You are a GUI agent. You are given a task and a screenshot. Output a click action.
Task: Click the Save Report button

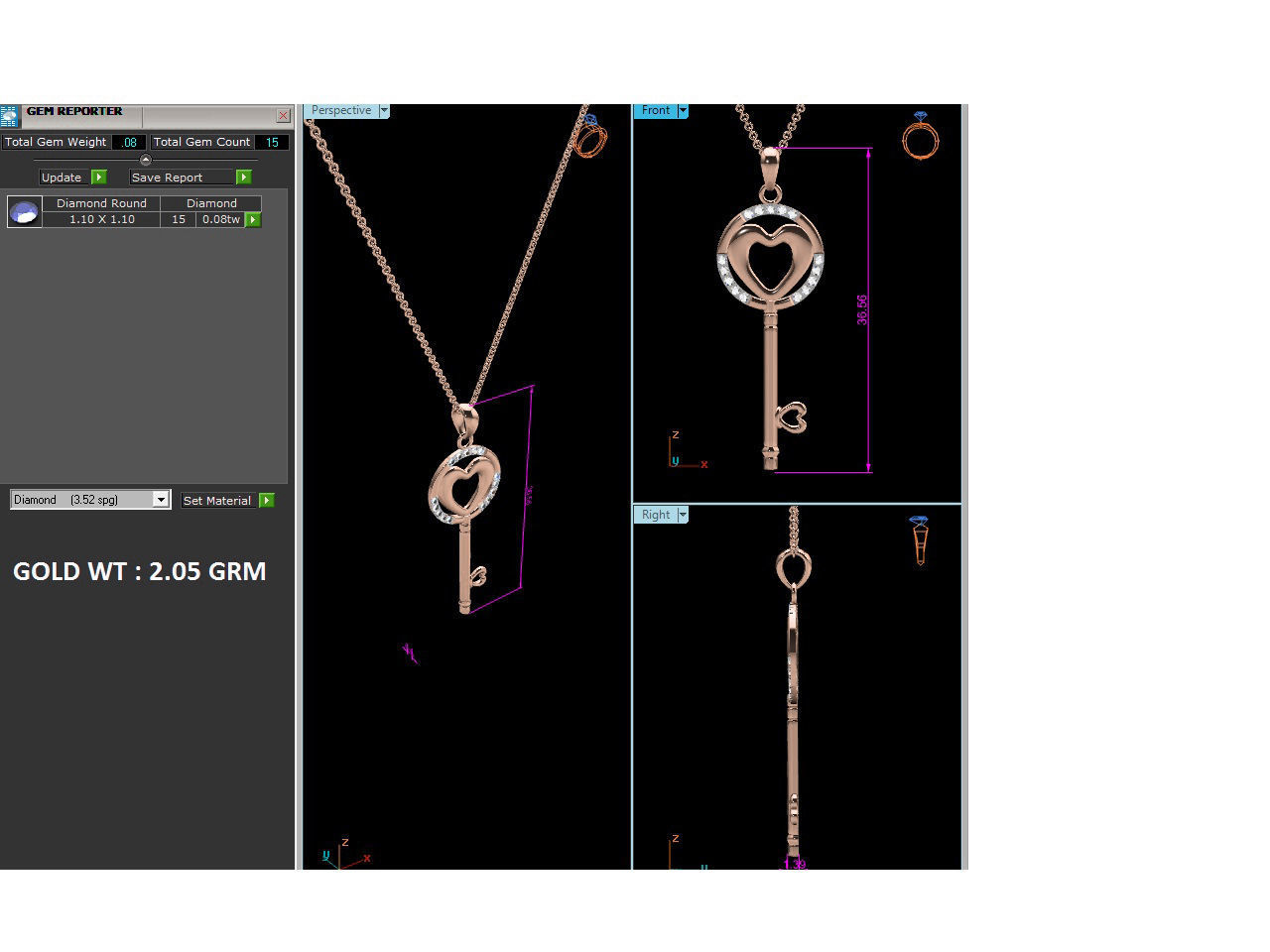pos(182,178)
